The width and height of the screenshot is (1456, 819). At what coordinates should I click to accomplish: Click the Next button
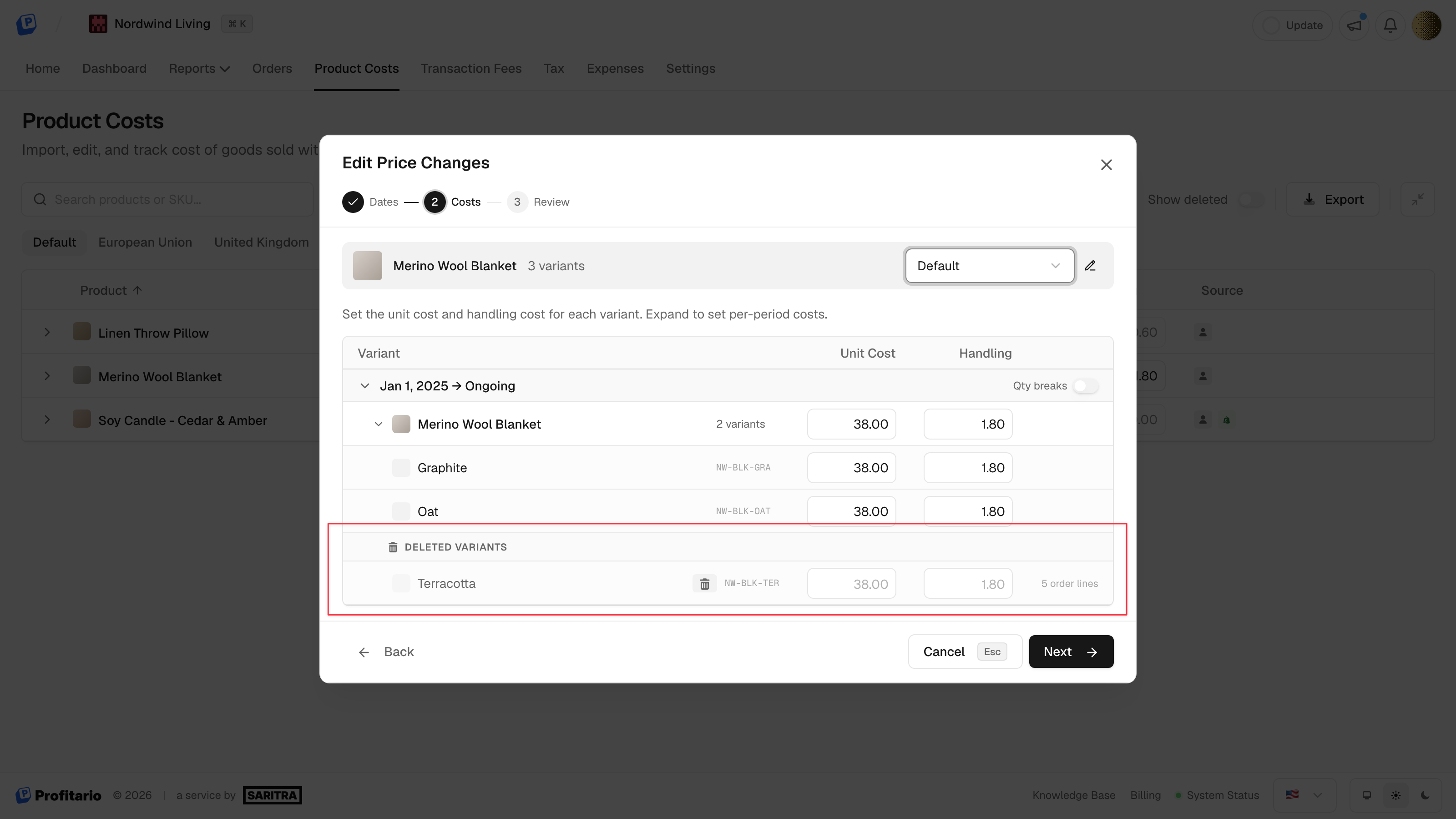click(x=1071, y=652)
